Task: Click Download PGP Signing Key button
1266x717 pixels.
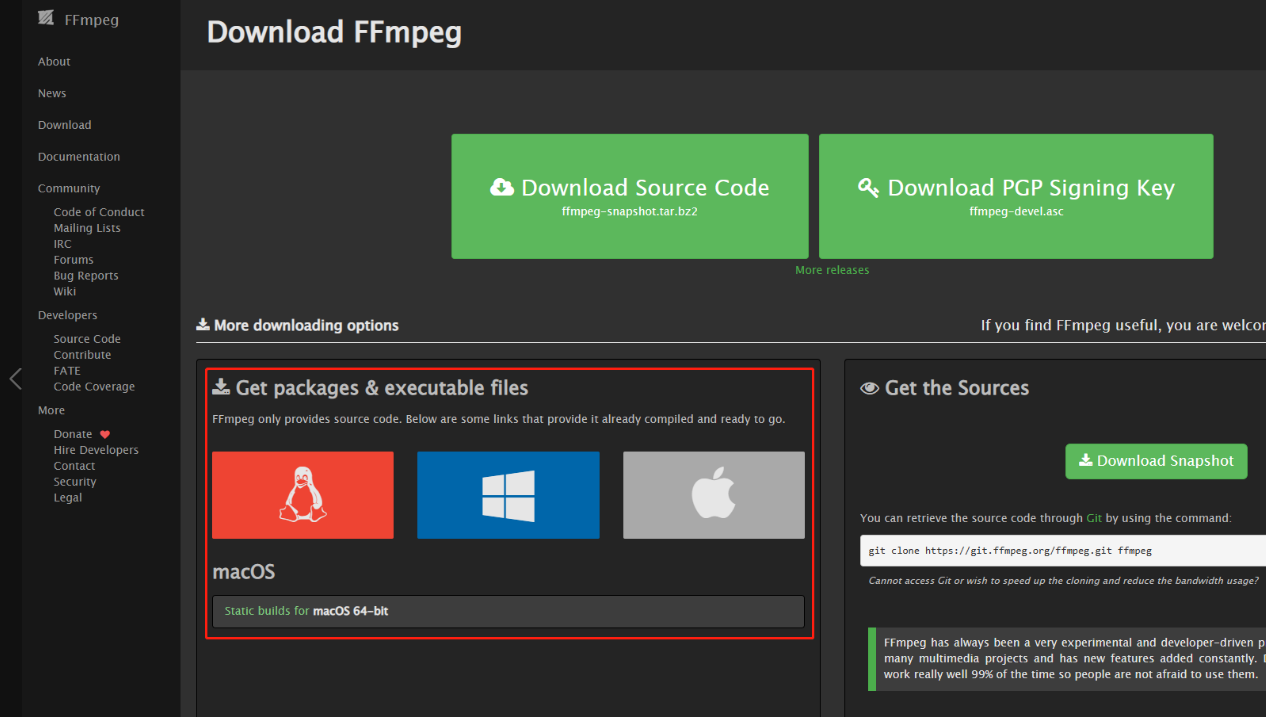Action: 1015,196
